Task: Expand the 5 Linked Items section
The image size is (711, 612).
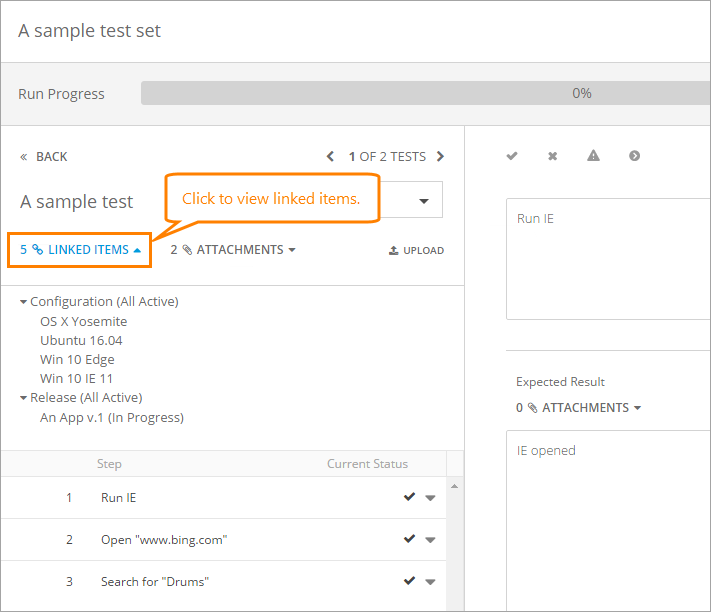Action: click(80, 250)
